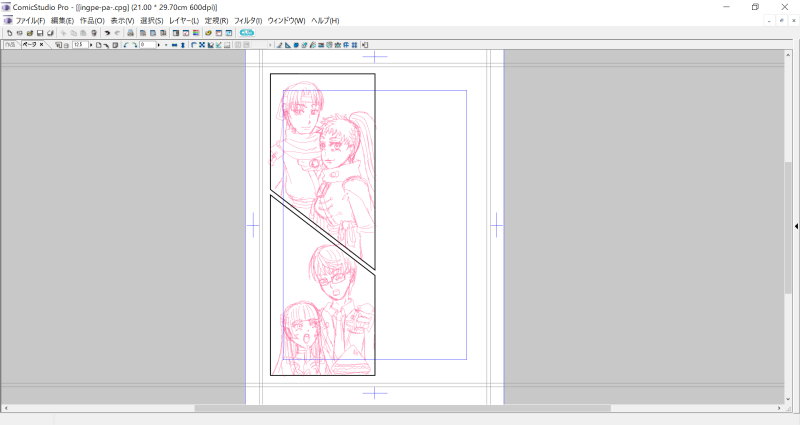800x425 pixels.
Task: Toggle the radial starburst lines snap icon
Action: tap(338, 45)
